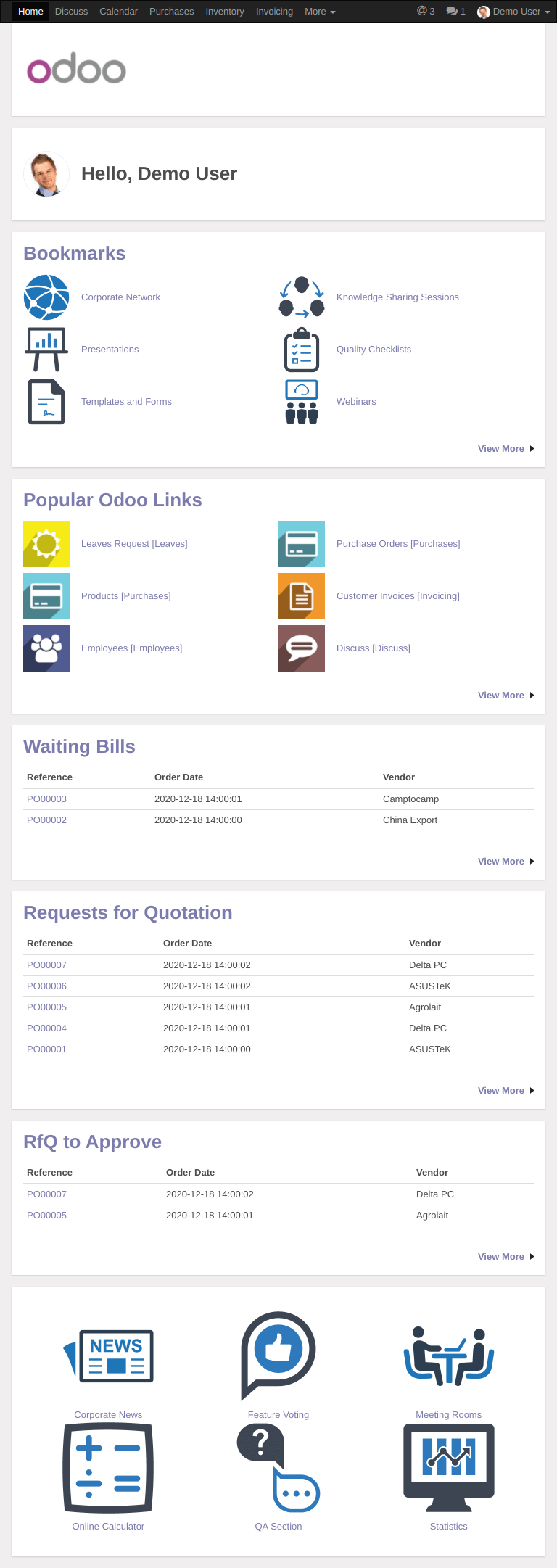This screenshot has width=557, height=1568.
Task: Open the Statistics monitor chart icon
Action: pyautogui.click(x=449, y=1467)
